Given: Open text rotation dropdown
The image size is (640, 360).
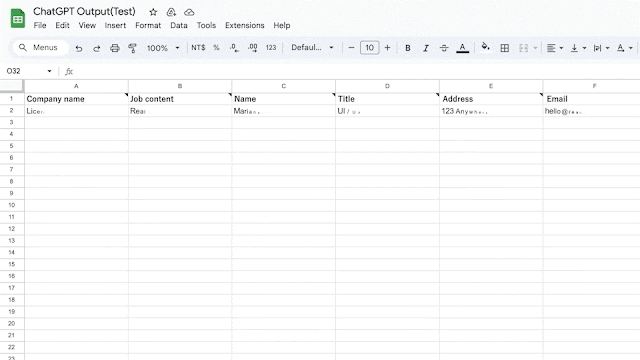Looking at the screenshot, I should 624,48.
